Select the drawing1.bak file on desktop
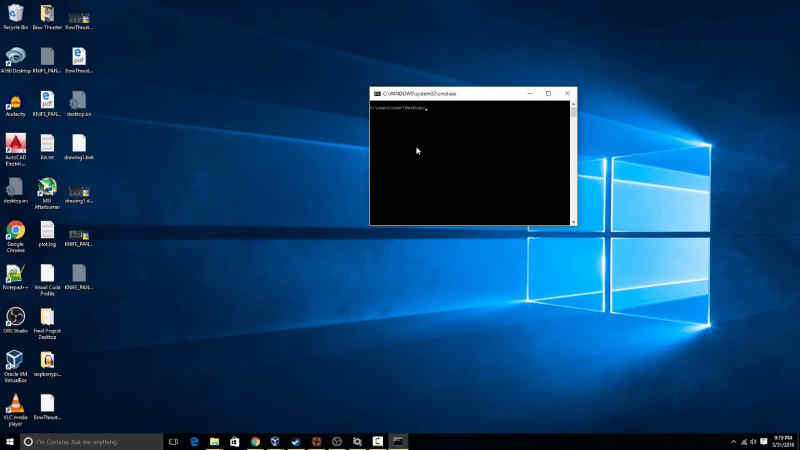The image size is (800, 450). [79, 147]
